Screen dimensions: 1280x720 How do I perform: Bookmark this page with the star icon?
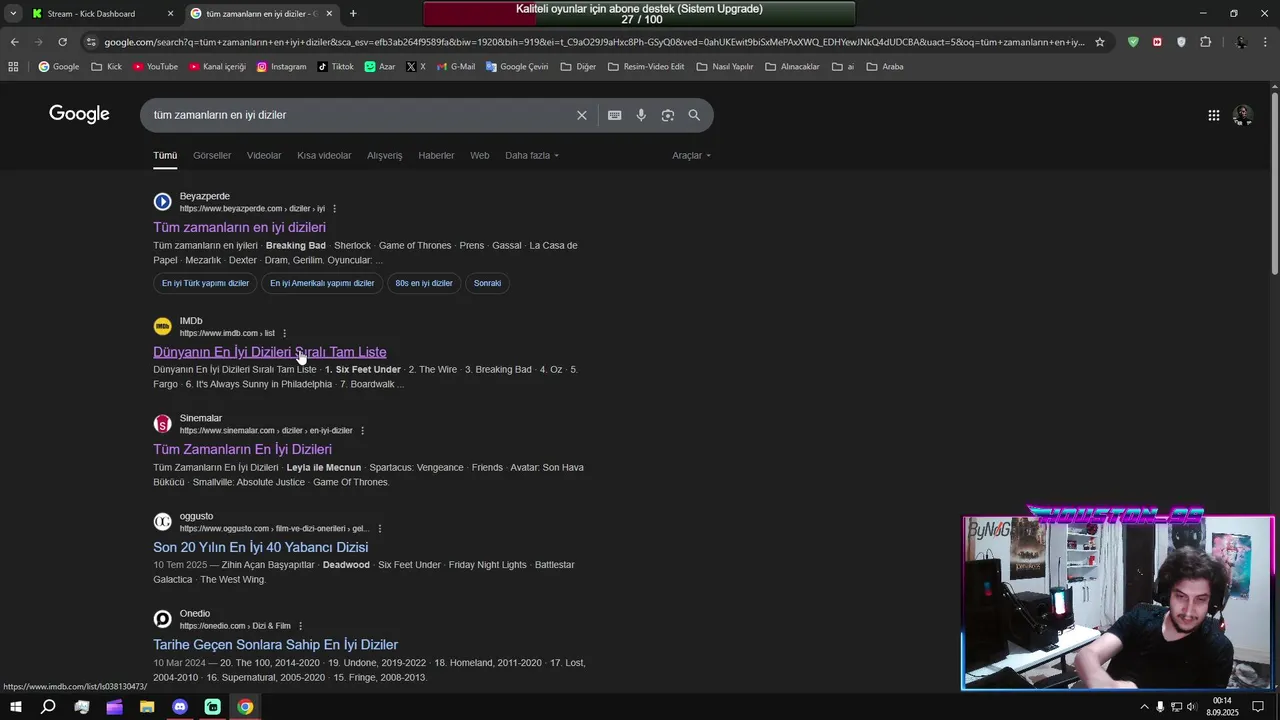(x=1100, y=42)
